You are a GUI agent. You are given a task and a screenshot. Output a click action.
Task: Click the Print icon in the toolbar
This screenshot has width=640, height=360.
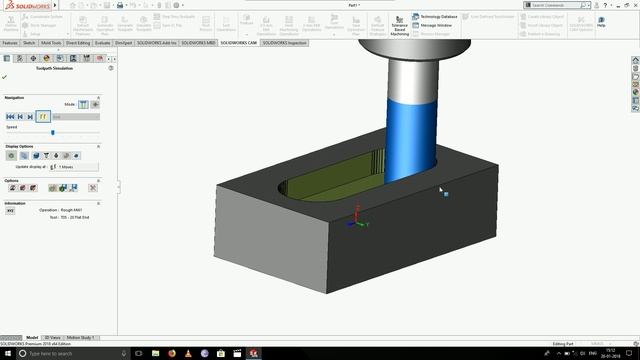point(120,5)
